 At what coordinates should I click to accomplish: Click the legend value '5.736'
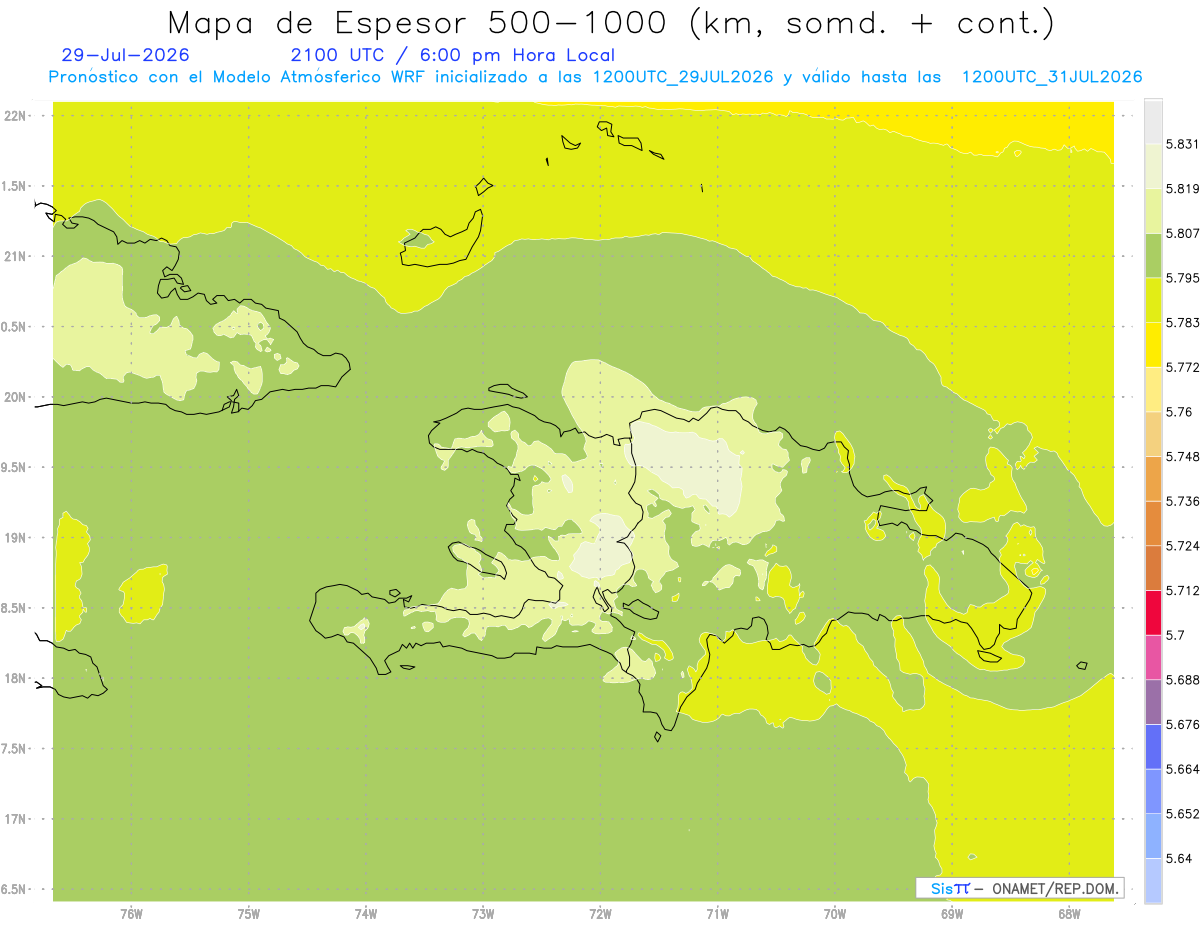point(1183,501)
